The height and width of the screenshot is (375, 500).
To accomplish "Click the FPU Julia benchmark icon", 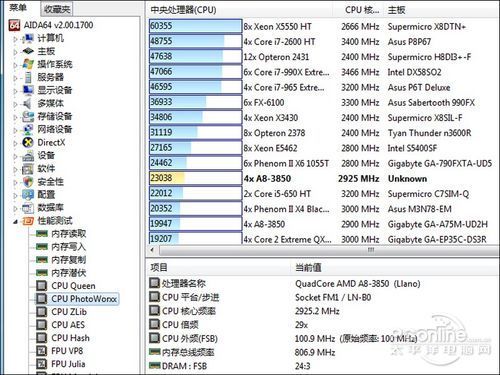I will click(42, 364).
